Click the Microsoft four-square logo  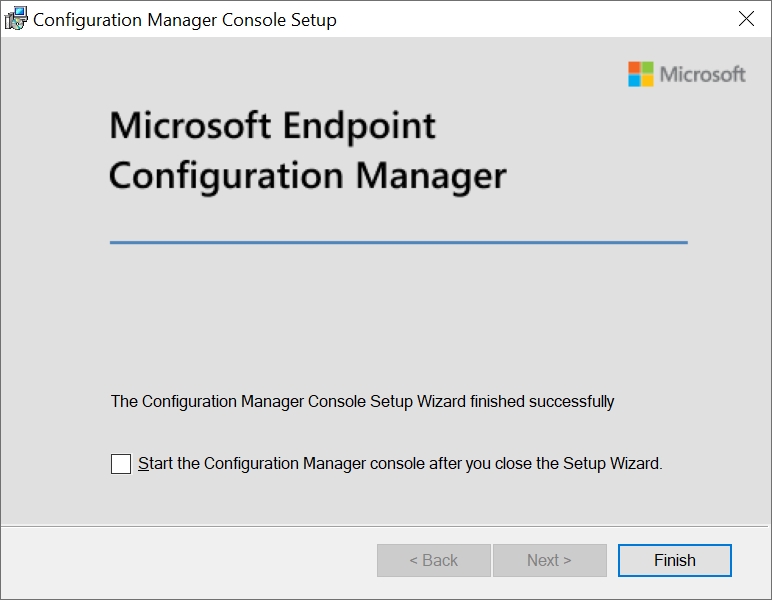pos(640,74)
